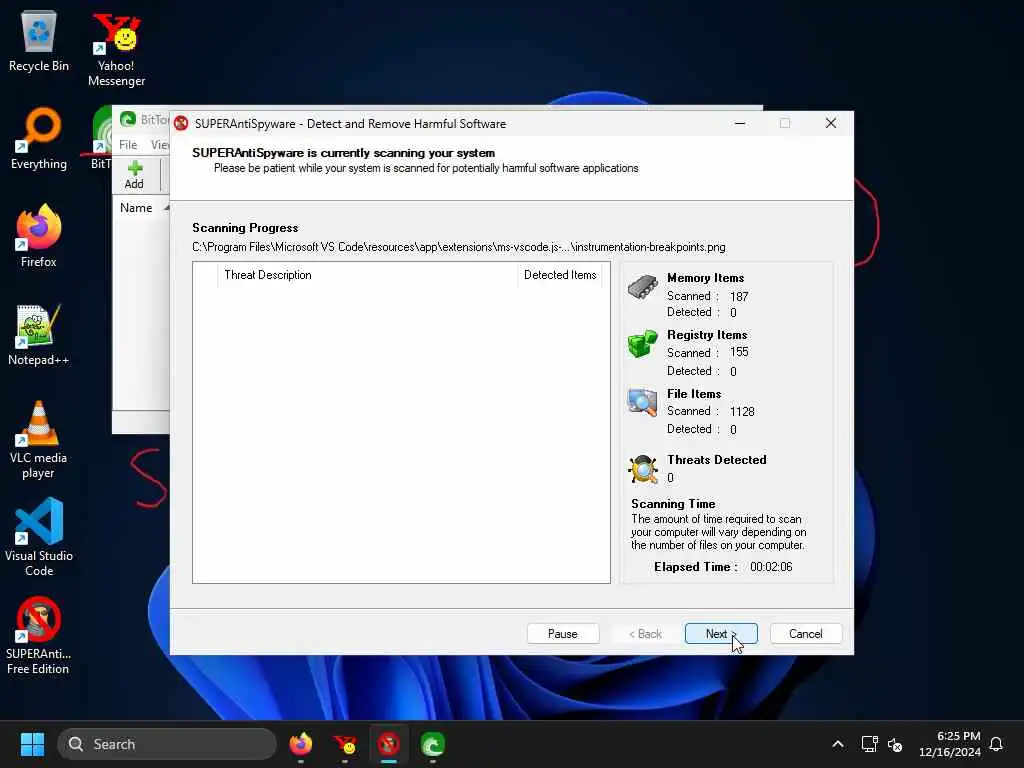This screenshot has height=768, width=1024.
Task: Click the Scanning Progress heading
Action: pyautogui.click(x=245, y=228)
